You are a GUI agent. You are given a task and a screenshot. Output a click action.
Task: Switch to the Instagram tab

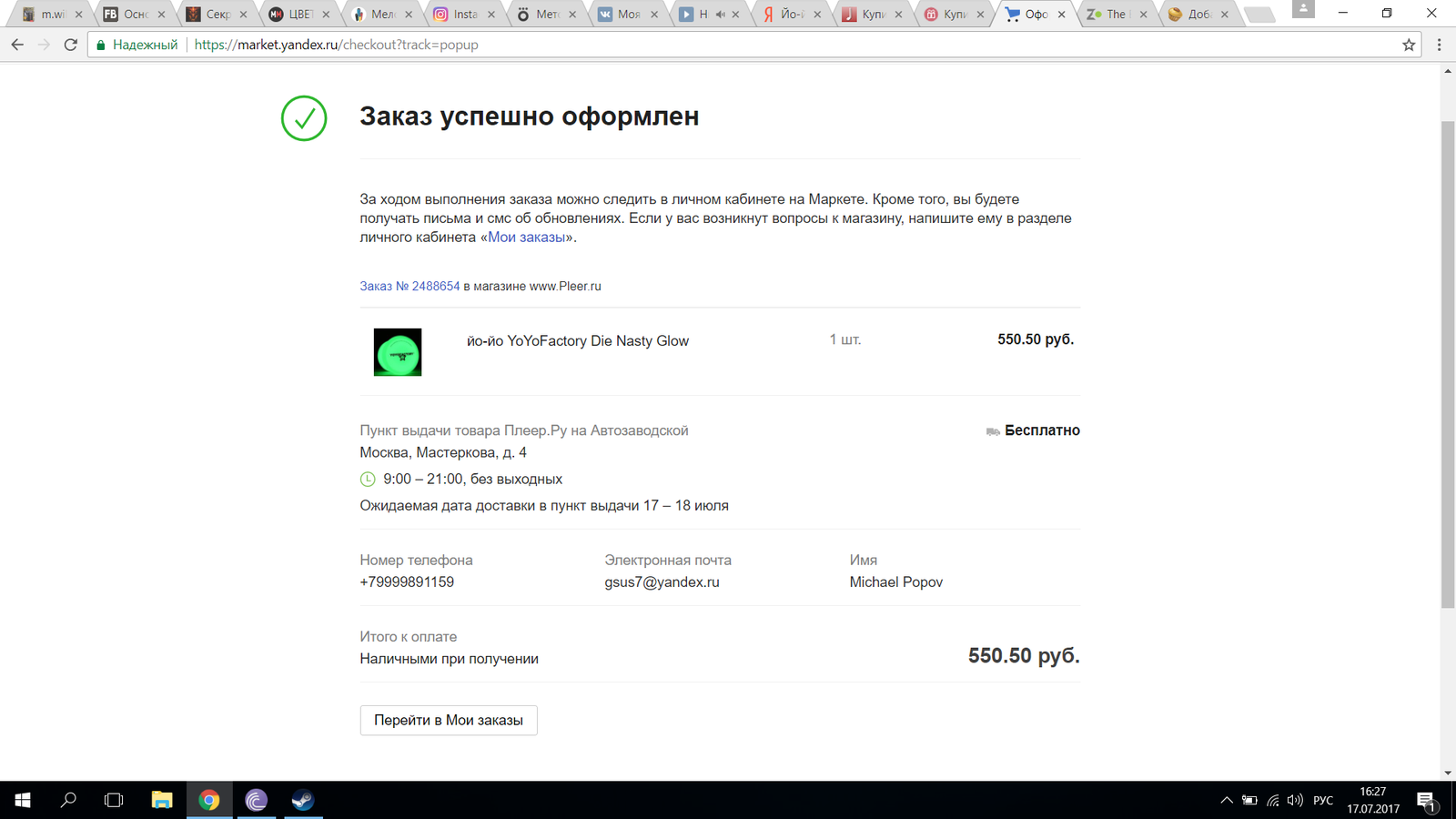click(464, 15)
